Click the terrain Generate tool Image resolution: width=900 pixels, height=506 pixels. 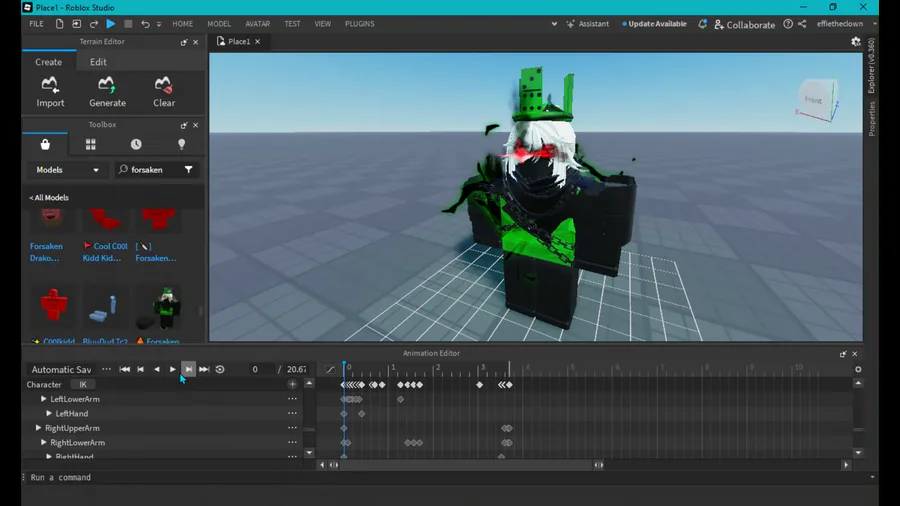coord(107,92)
